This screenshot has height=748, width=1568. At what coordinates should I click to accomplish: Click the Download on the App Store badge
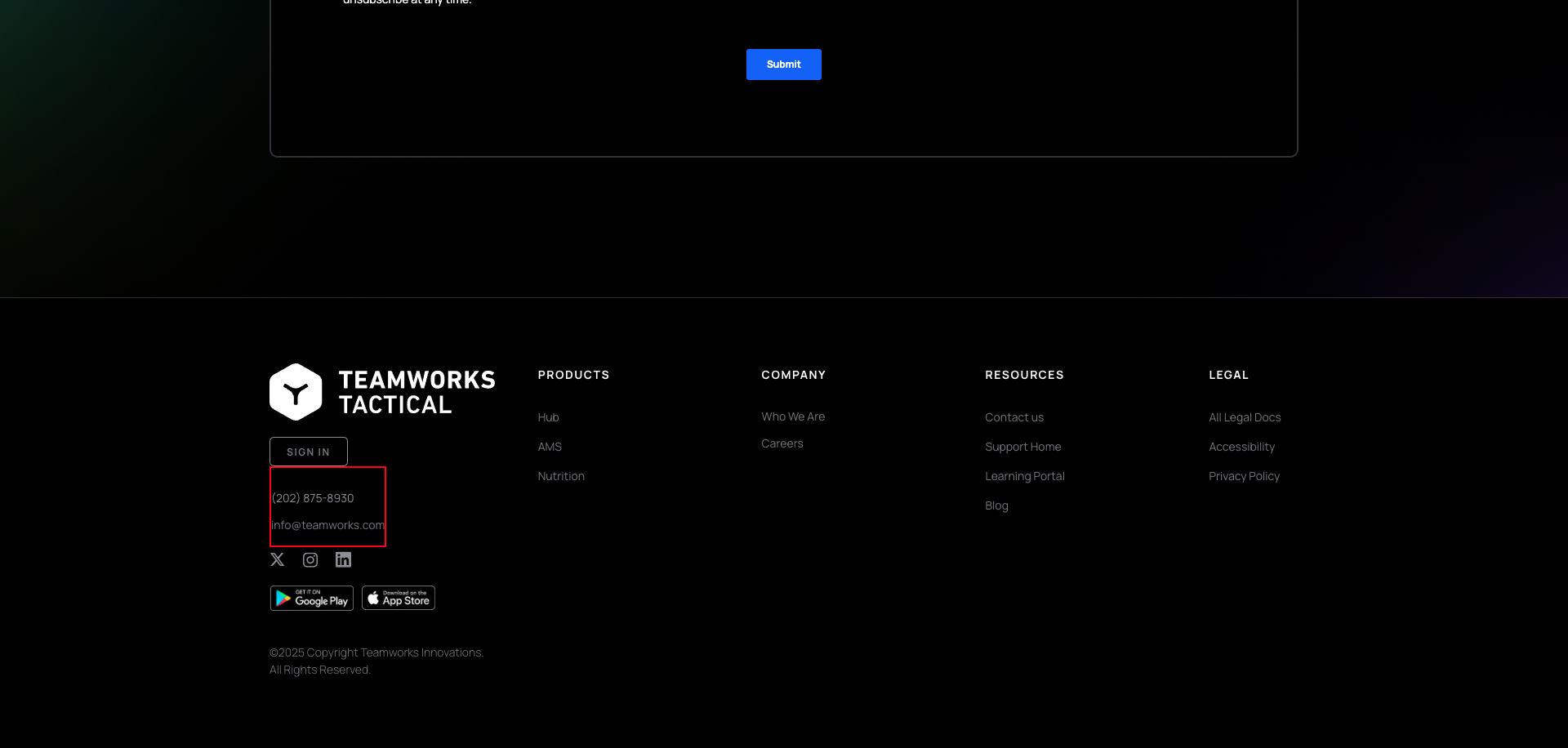[398, 597]
